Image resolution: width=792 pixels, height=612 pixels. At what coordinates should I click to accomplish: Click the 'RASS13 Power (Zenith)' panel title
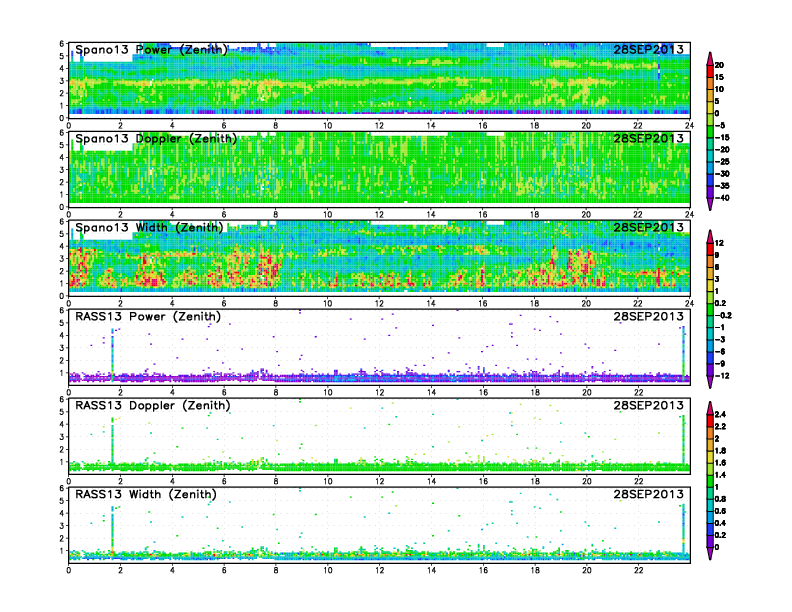pos(148,317)
